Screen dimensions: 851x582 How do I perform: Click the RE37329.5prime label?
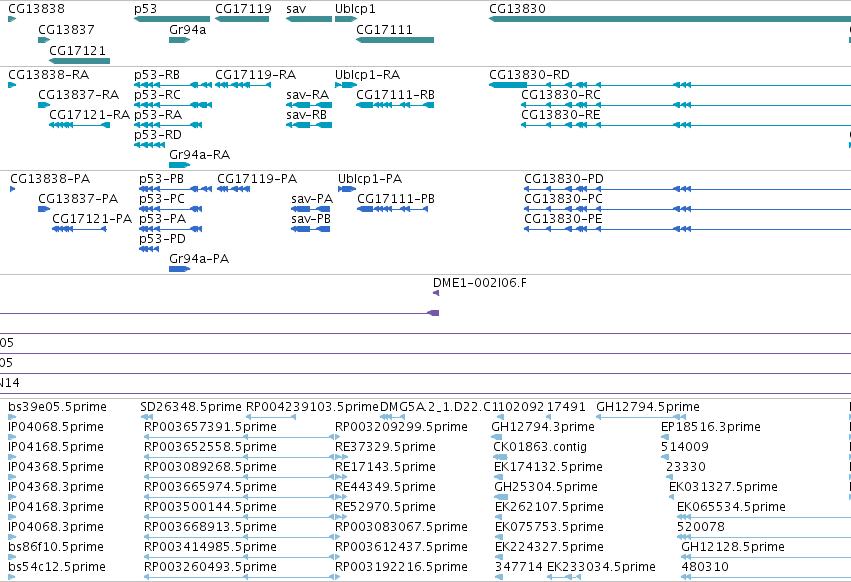[385, 447]
